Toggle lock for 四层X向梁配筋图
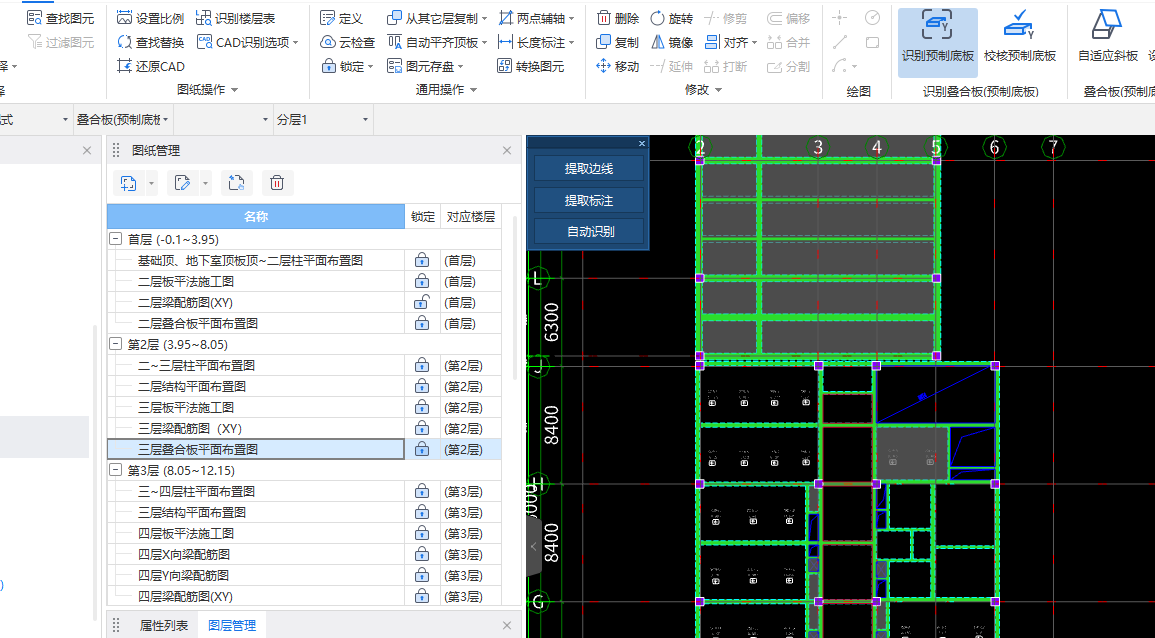 [x=421, y=554]
